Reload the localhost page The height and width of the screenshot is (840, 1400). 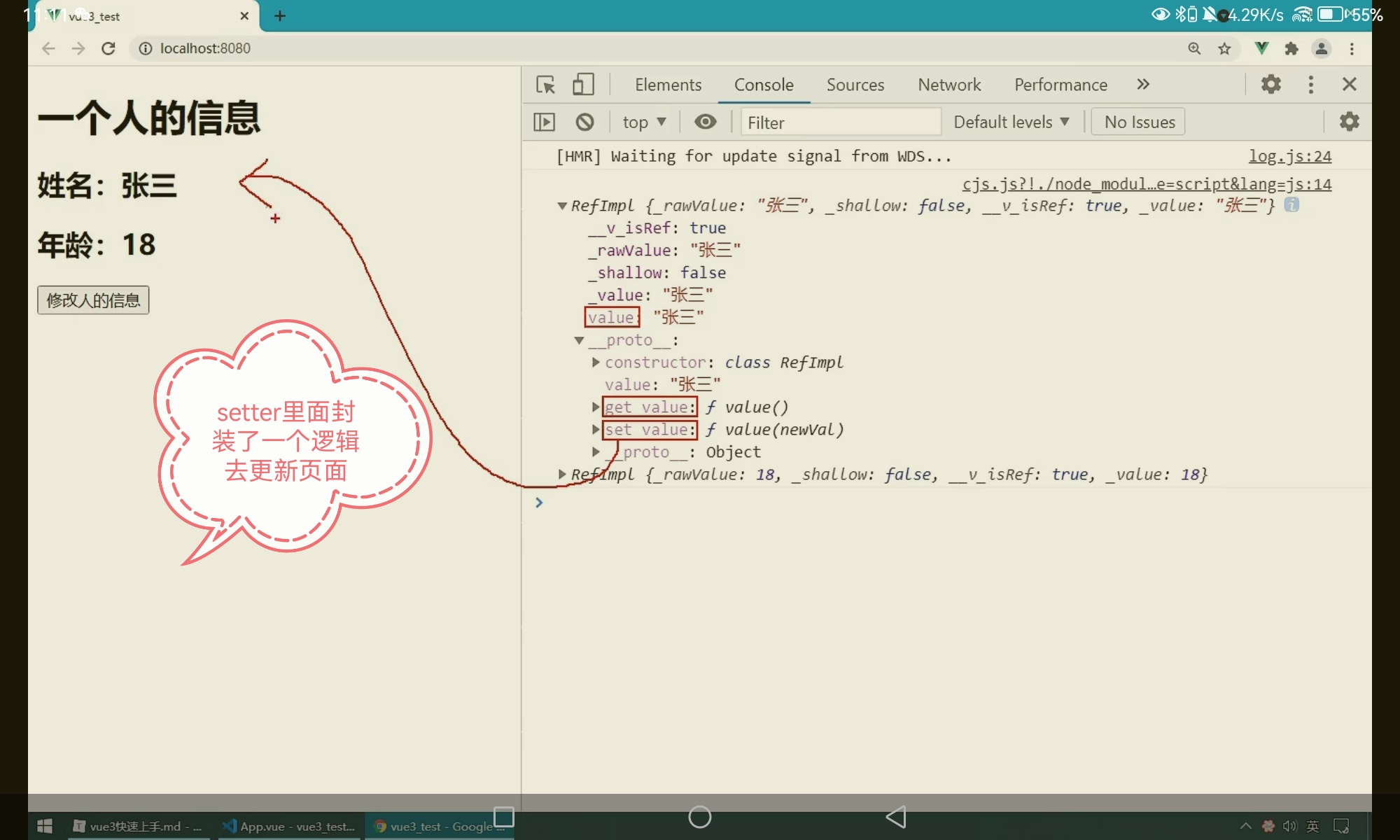point(108,48)
